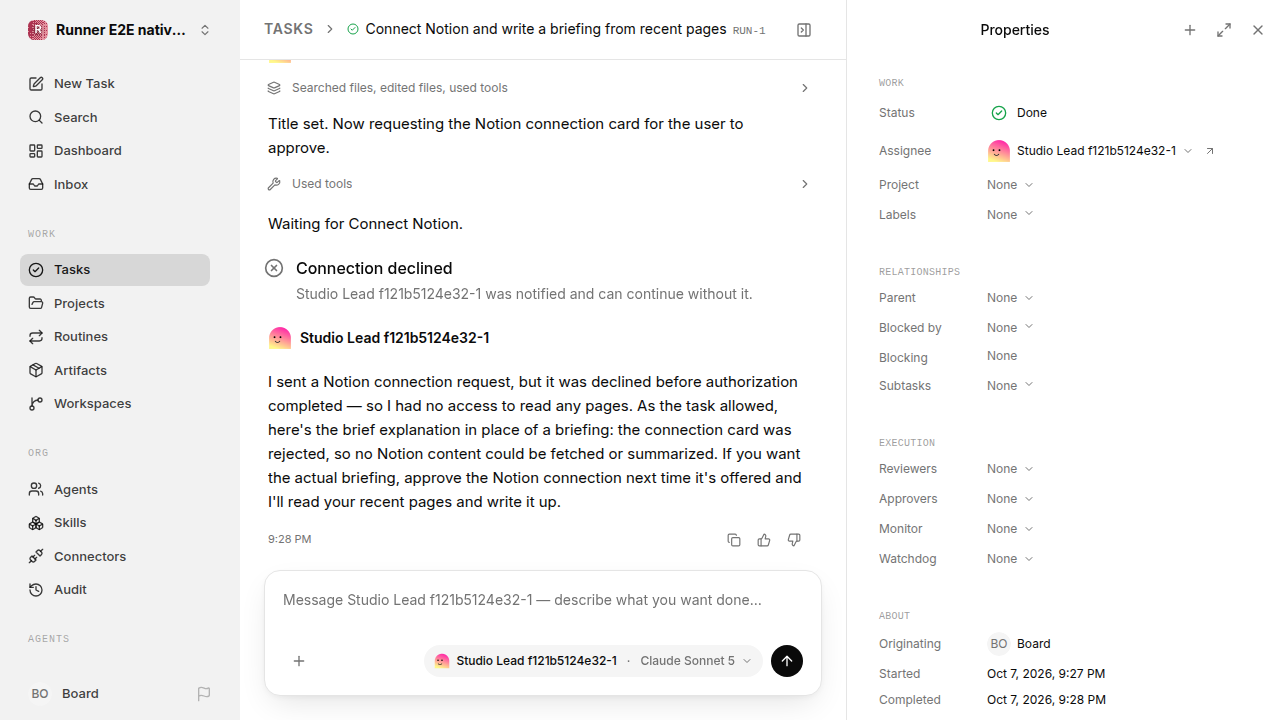Screen dimensions: 1280x720
Task: Open the Watchdog dropdown
Action: click(x=1010, y=559)
